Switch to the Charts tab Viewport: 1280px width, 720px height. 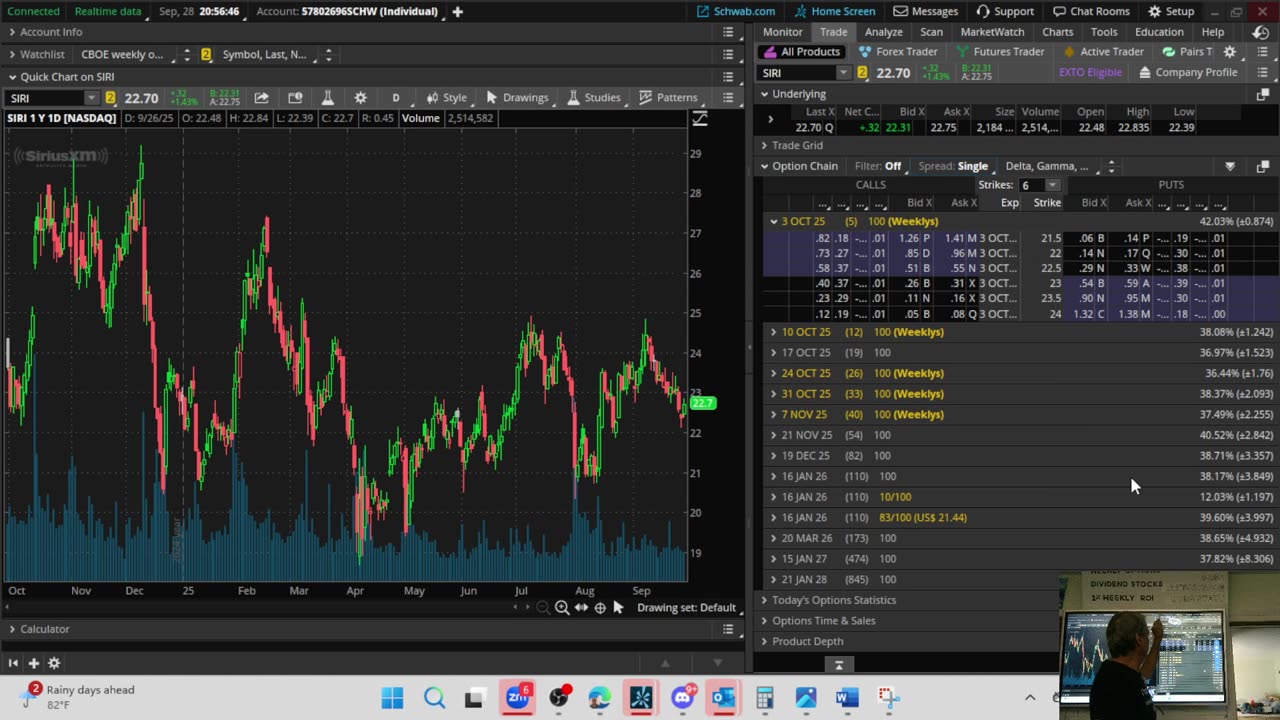click(x=1057, y=32)
